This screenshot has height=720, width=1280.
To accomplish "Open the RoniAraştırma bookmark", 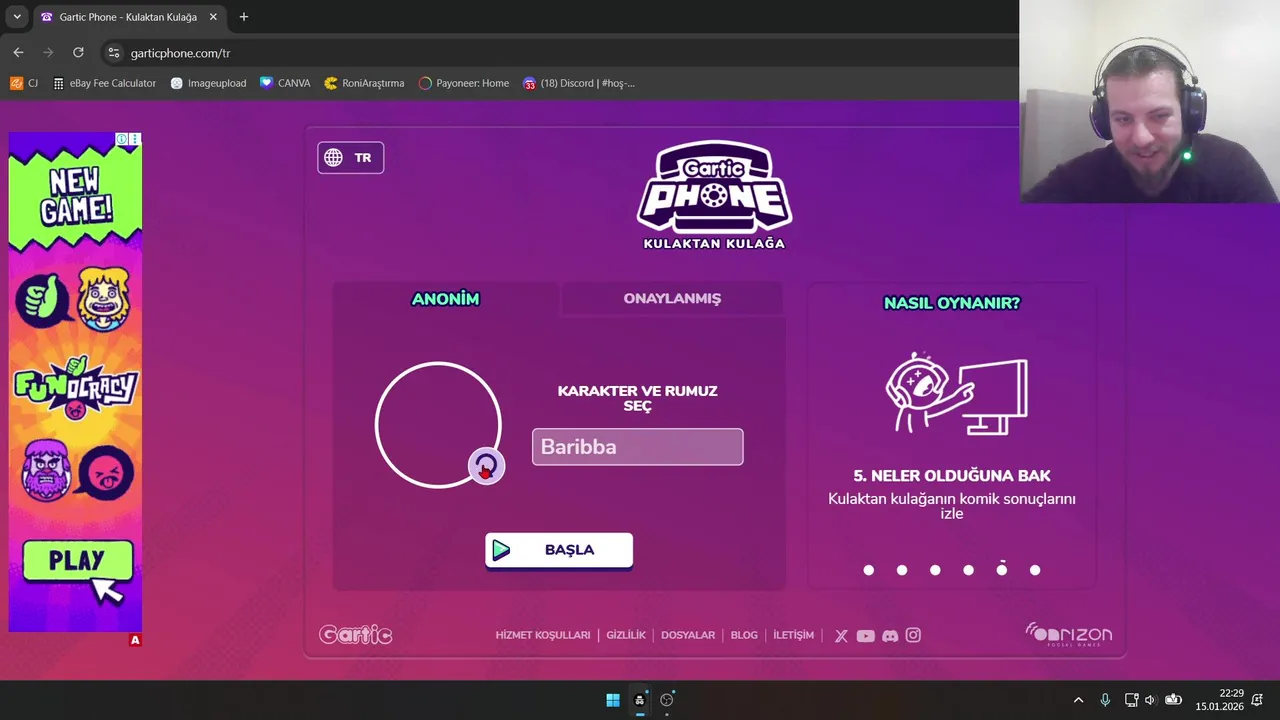I will 364,83.
